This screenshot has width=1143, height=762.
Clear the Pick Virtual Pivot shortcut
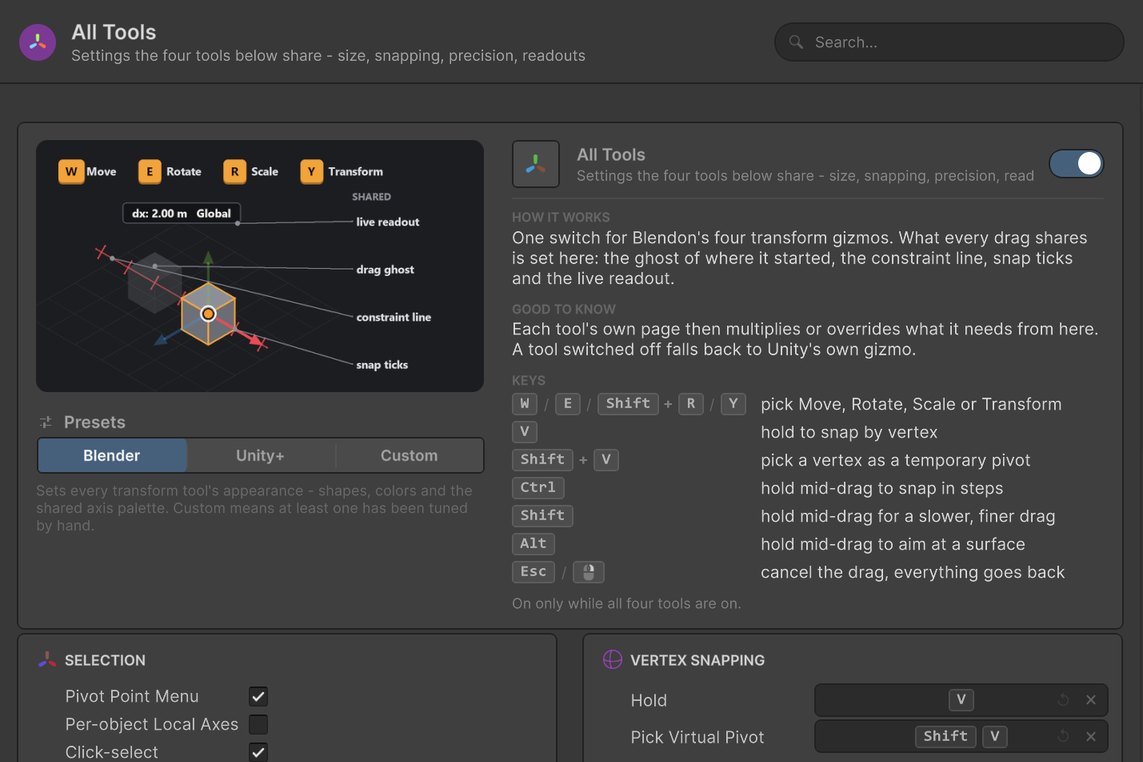(1091, 736)
